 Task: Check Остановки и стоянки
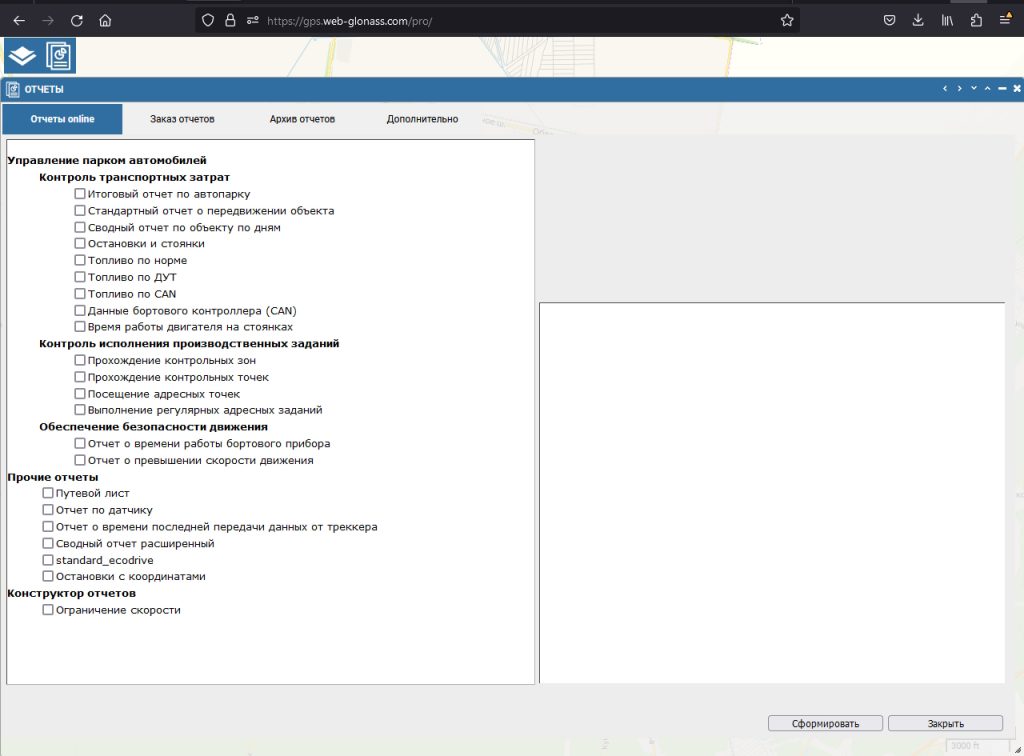point(80,244)
